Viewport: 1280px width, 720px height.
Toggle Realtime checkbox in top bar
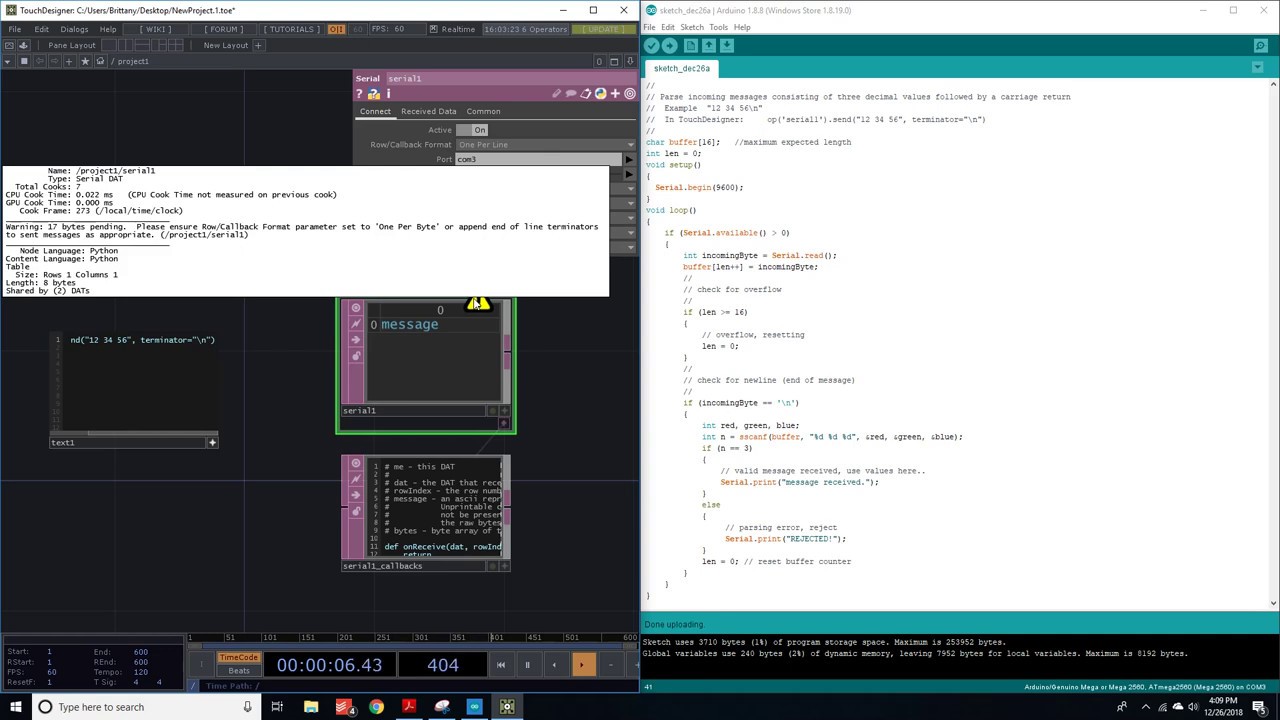(x=434, y=29)
